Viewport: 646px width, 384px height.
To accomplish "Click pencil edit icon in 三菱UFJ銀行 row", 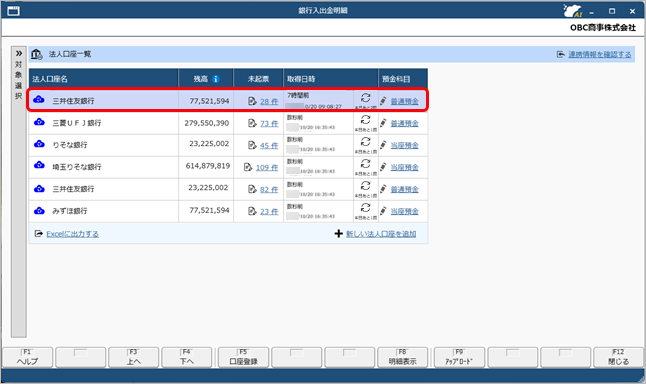I will click(383, 123).
